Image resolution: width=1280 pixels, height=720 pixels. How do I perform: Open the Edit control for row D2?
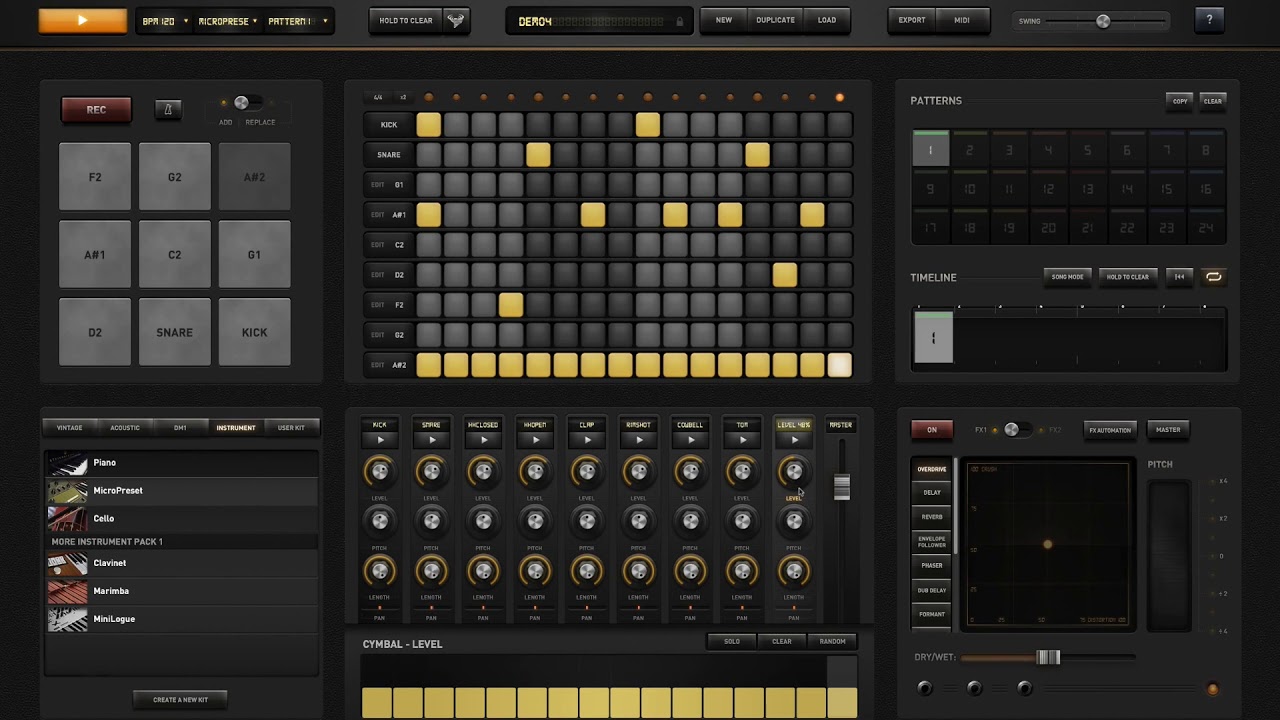[x=378, y=275]
